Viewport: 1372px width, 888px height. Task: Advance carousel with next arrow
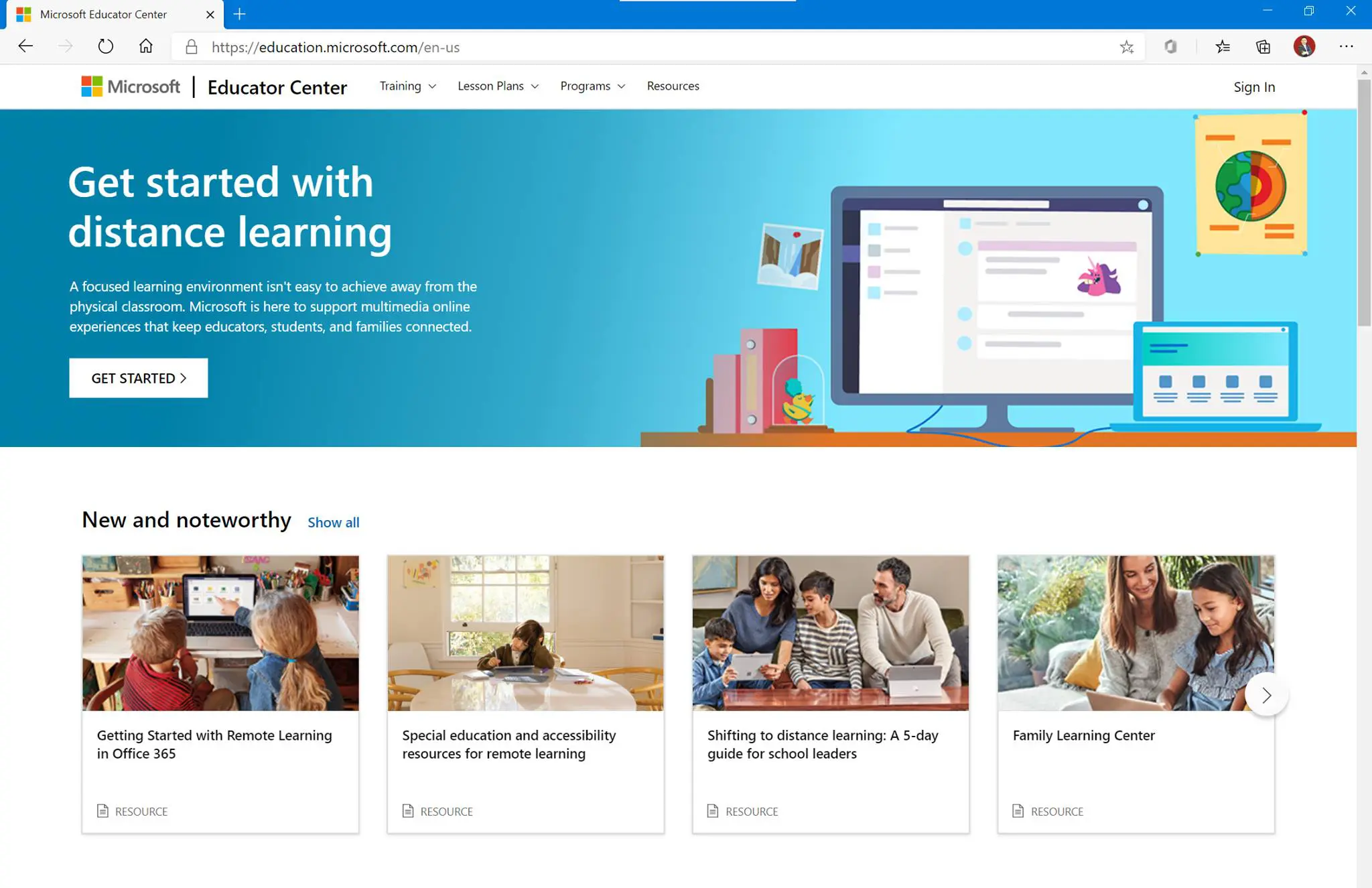pos(1266,695)
